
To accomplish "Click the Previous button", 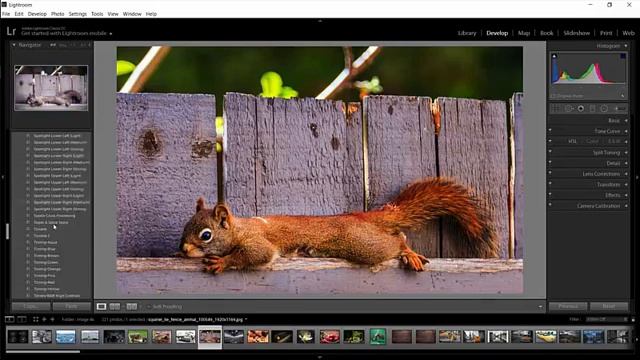I will [568, 306].
